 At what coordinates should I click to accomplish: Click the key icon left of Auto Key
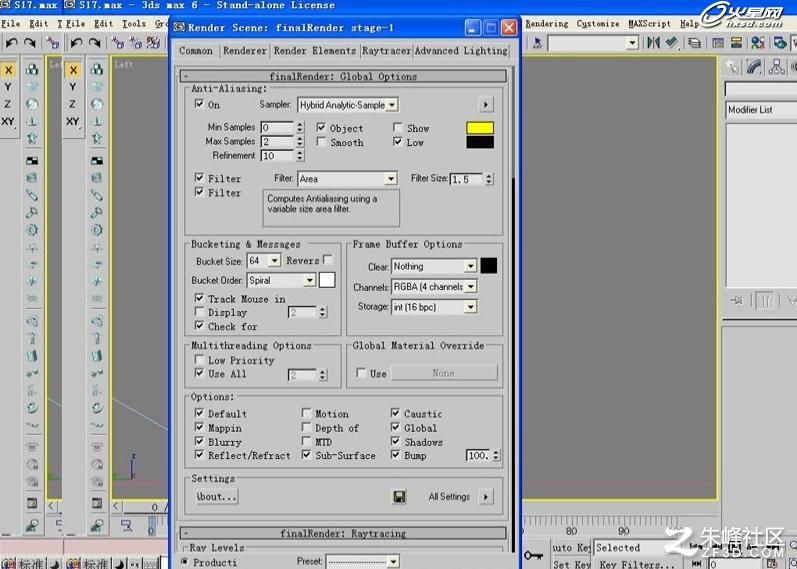pos(534,555)
